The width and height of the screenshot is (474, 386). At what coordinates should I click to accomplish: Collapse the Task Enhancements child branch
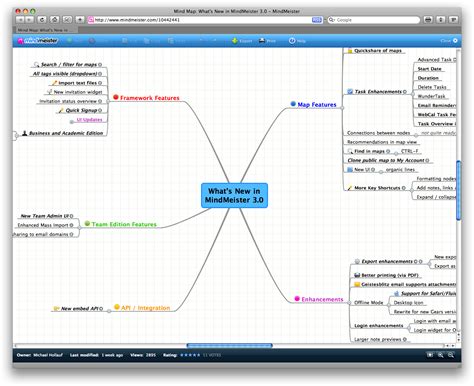[x=413, y=95]
